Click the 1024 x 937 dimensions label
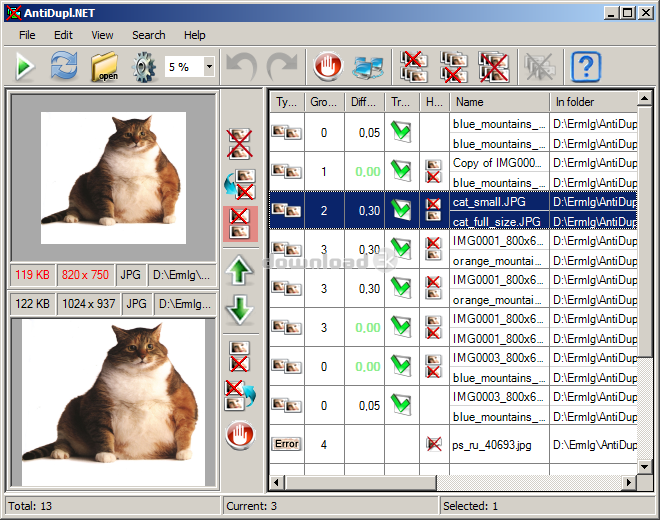 click(x=88, y=304)
